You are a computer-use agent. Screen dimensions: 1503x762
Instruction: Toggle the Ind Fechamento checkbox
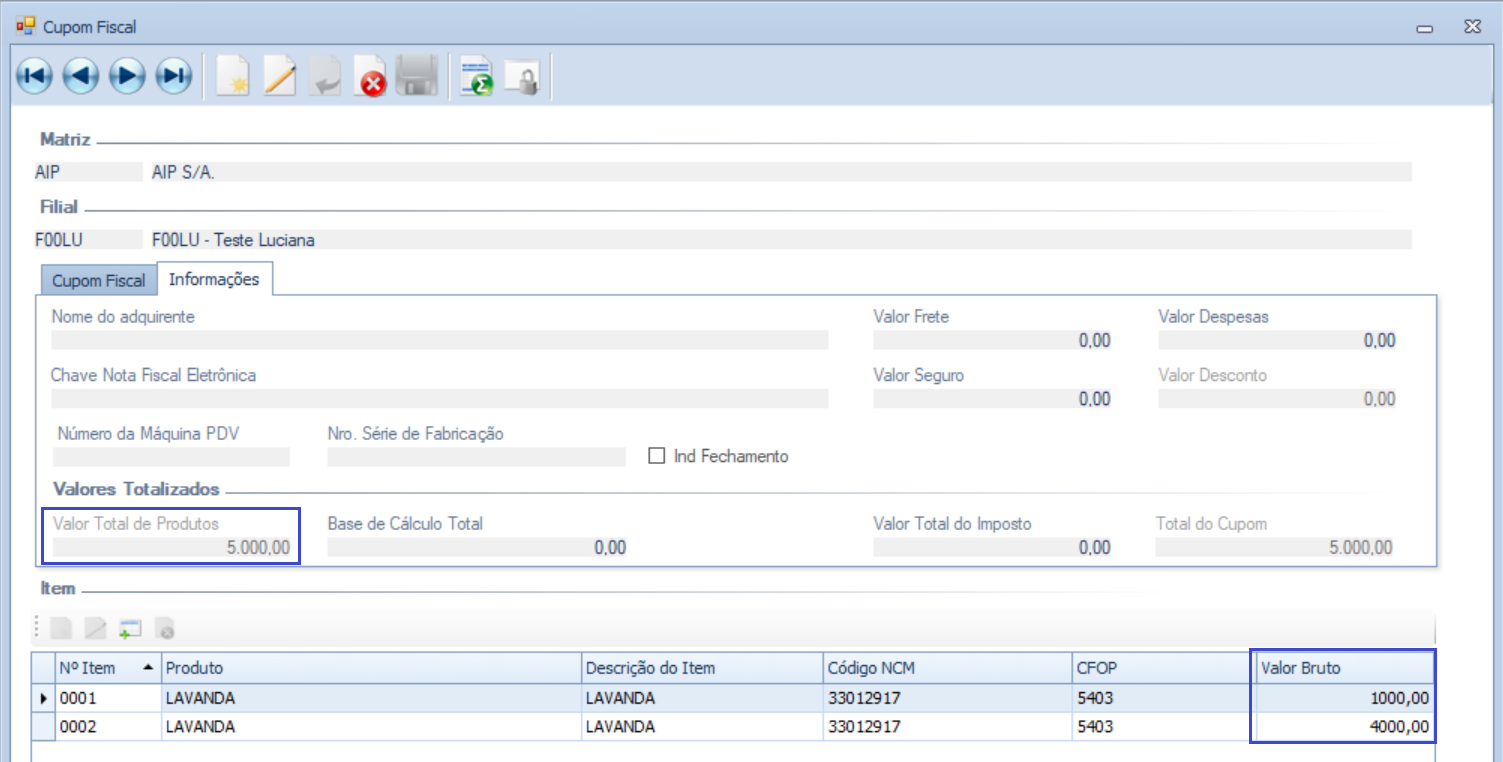(657, 456)
